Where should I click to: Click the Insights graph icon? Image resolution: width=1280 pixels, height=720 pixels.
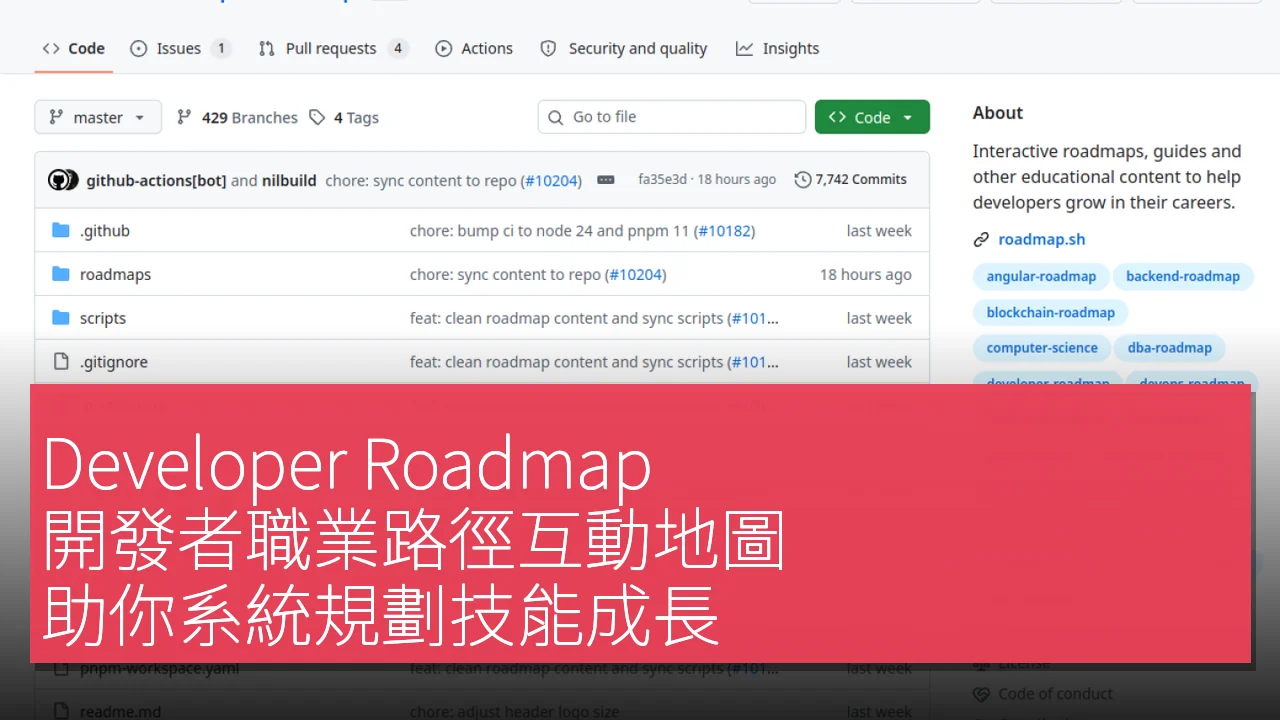pos(744,48)
